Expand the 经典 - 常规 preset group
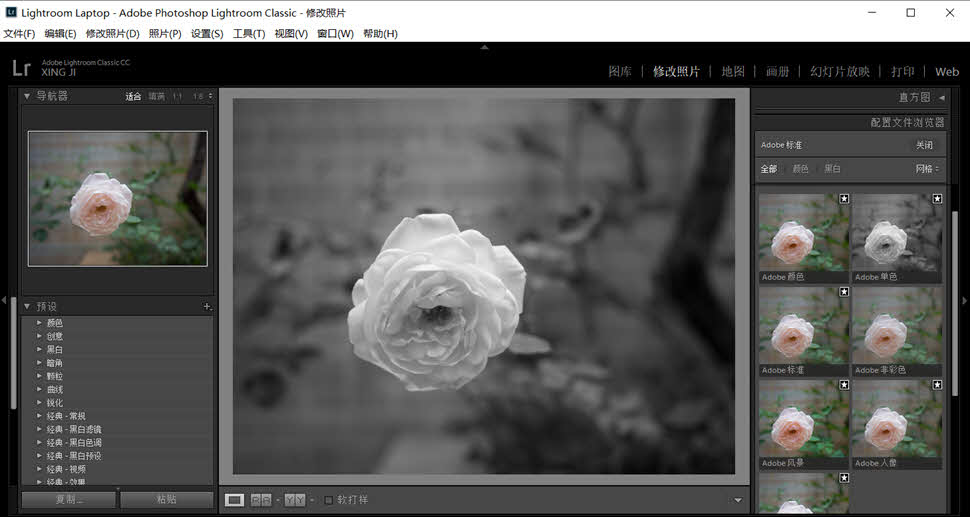The image size is (970, 517). [40, 416]
